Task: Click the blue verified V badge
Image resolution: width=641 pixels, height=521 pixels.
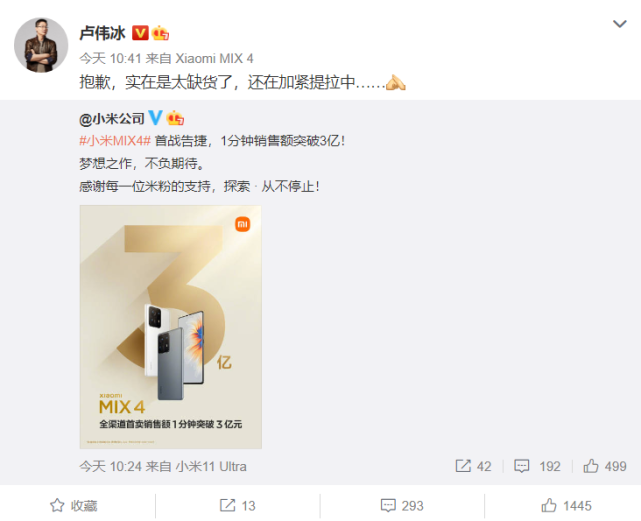Action: [155, 118]
